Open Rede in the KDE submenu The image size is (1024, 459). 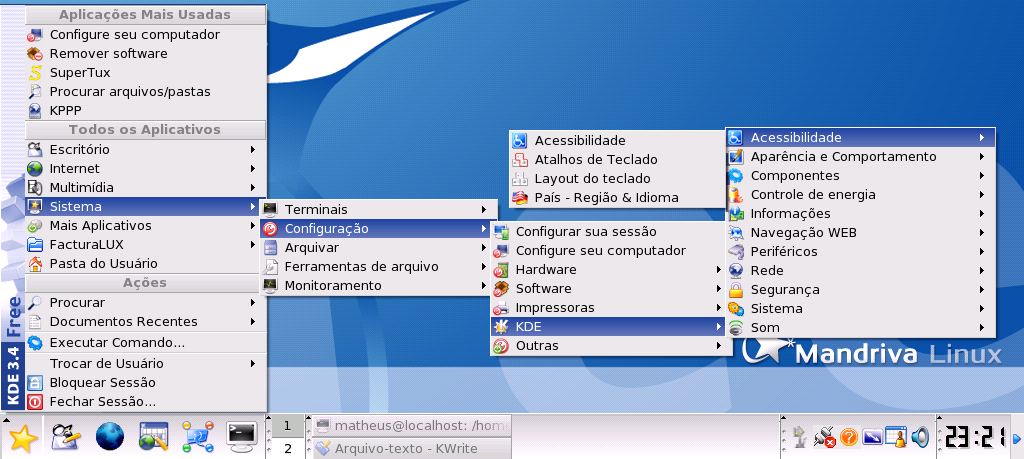point(861,270)
